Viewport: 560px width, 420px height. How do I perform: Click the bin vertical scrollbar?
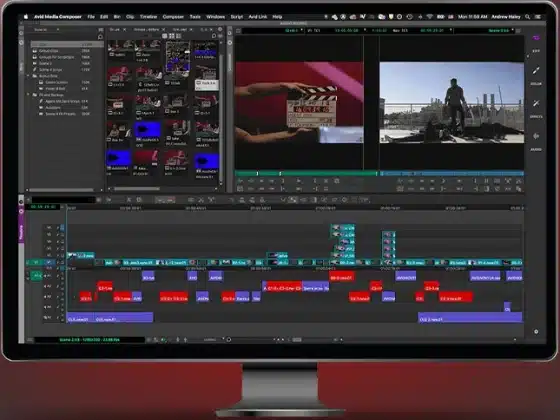click(x=221, y=118)
